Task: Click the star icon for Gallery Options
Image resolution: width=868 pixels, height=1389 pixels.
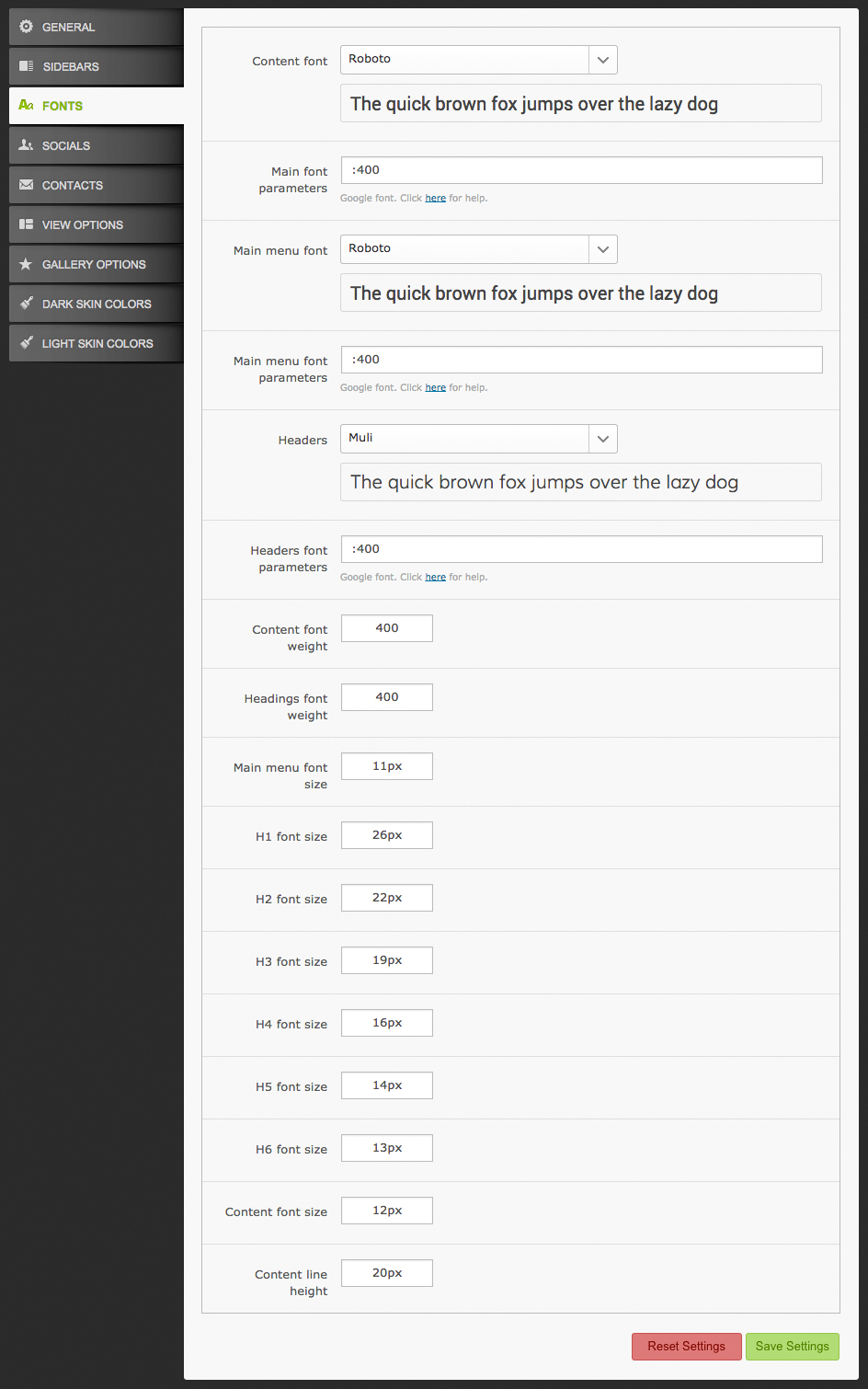Action: (26, 264)
